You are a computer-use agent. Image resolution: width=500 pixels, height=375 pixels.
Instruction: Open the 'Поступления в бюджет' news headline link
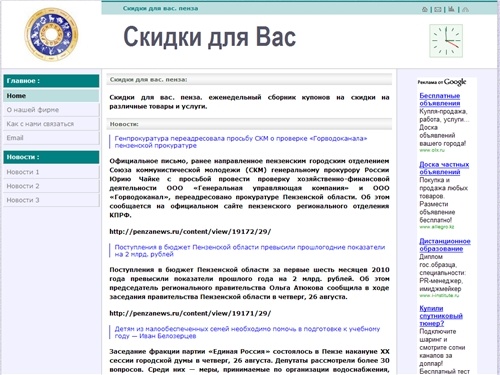click(x=250, y=251)
